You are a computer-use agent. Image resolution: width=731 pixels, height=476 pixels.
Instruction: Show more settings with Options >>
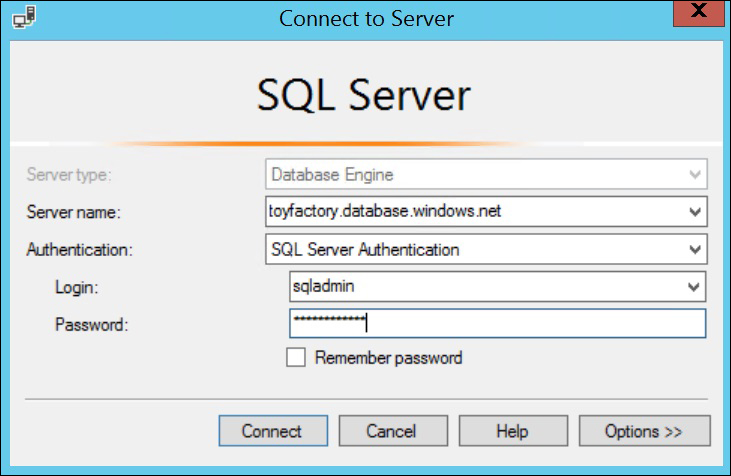(645, 431)
